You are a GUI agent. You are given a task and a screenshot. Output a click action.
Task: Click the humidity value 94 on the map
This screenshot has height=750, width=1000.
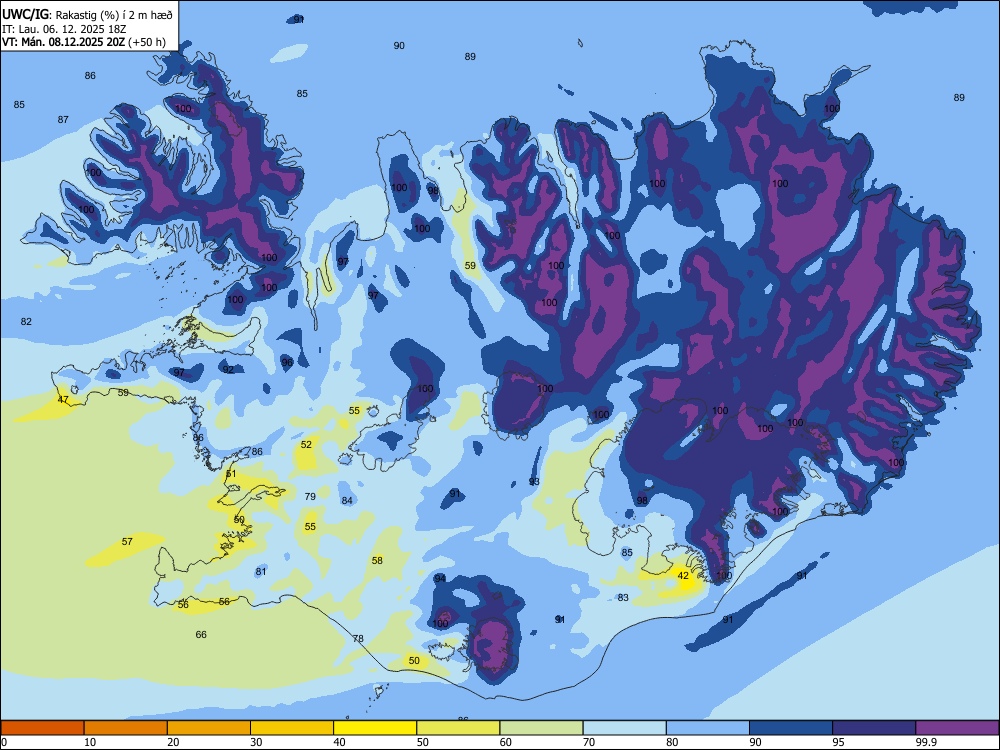coord(440,578)
